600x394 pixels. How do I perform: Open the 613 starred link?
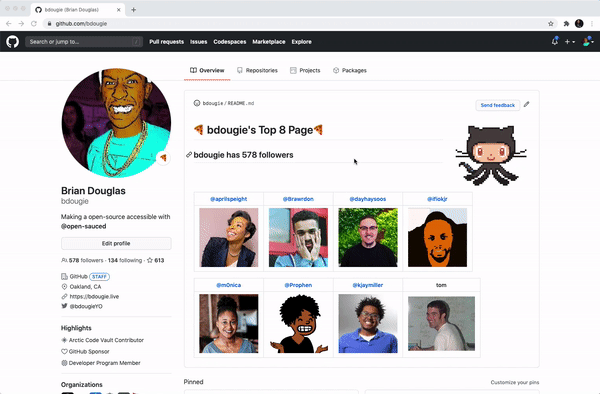click(156, 260)
